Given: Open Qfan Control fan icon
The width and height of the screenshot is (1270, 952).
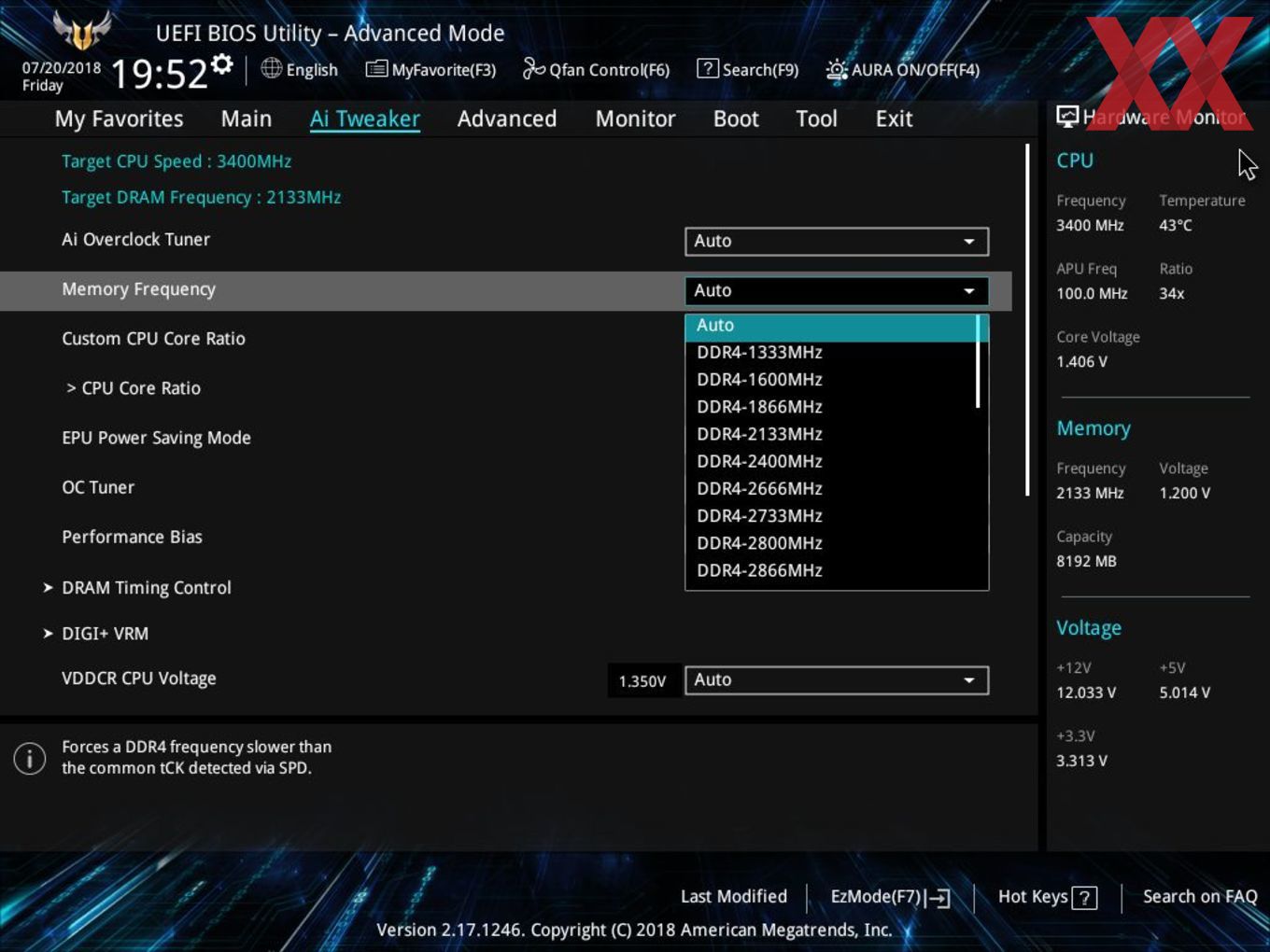Looking at the screenshot, I should click(533, 68).
